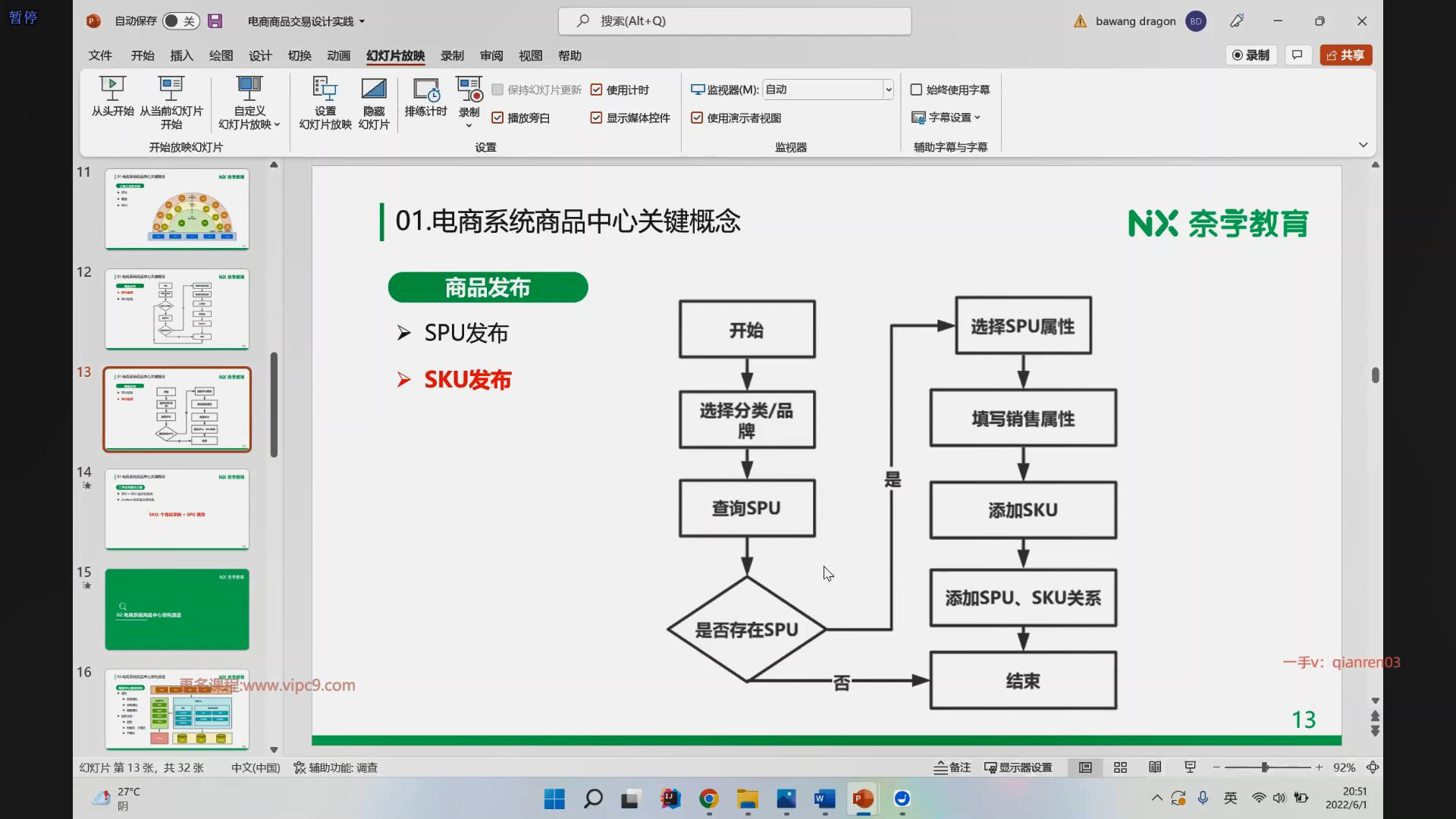Open the Review ribbon tab

[x=491, y=55]
